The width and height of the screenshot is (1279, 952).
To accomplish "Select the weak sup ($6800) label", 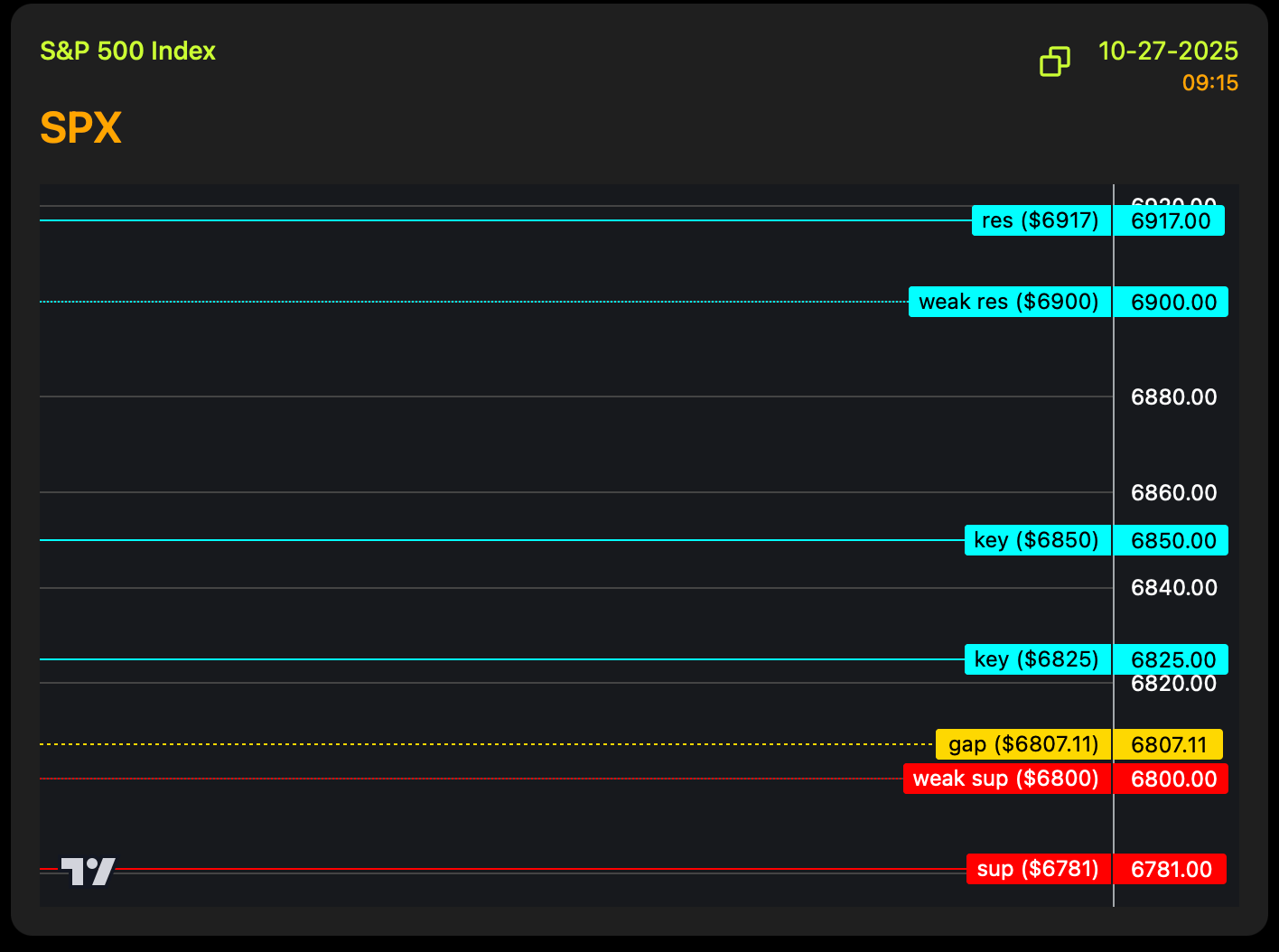I will pos(1006,779).
